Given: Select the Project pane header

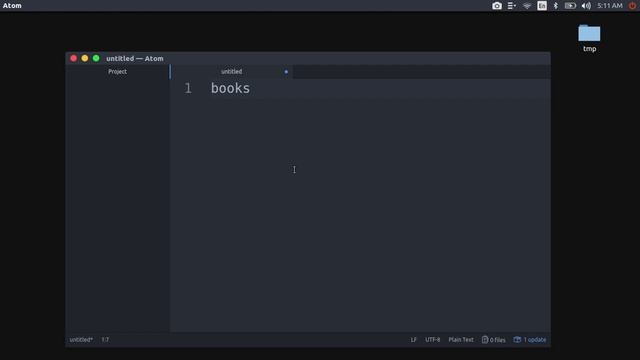Looking at the screenshot, I should (x=118, y=71).
